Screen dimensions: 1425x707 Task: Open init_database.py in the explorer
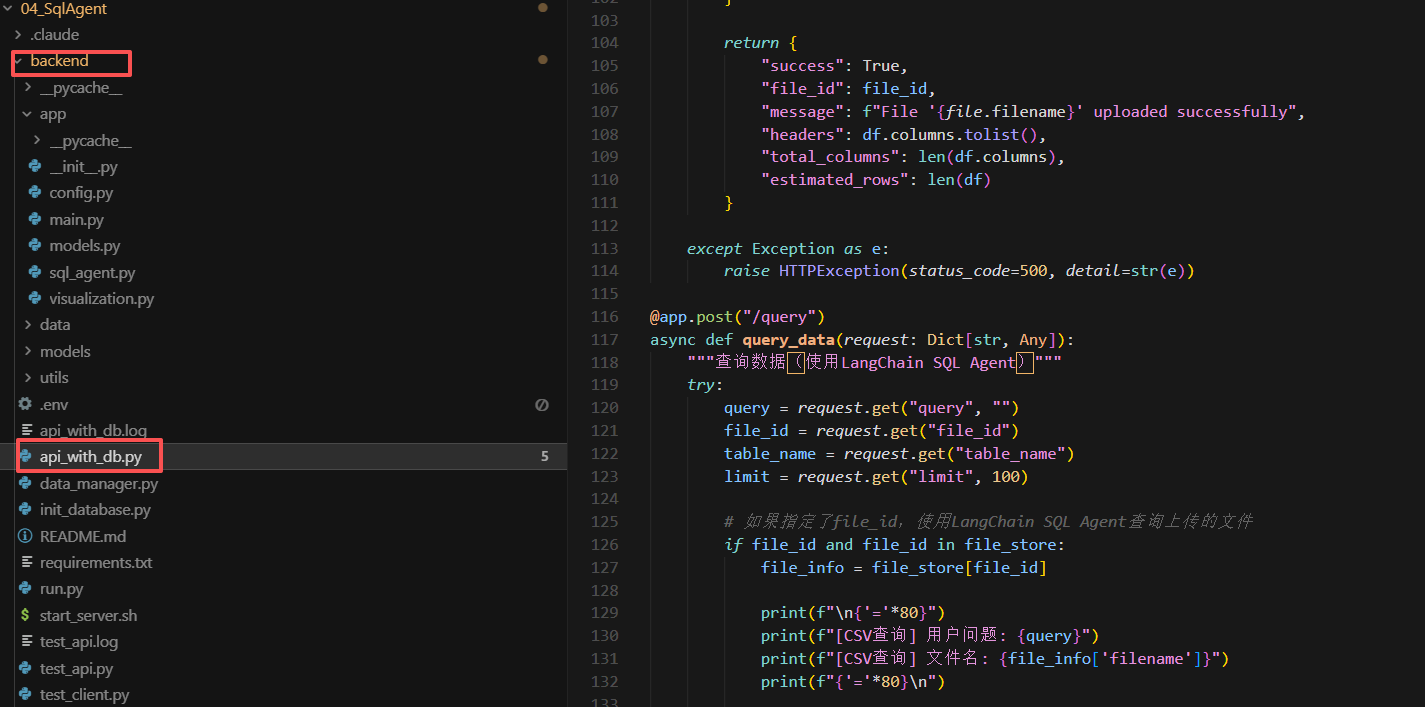[x=95, y=510]
